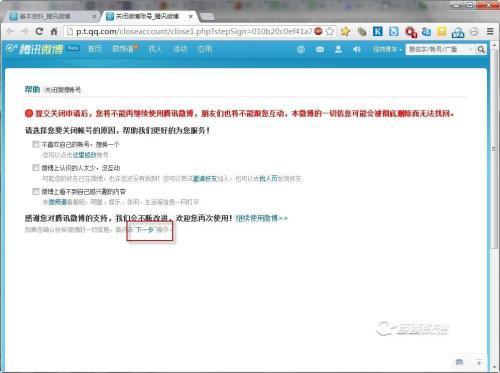The image size is (500, 373).
Task: Bookmark this page with the star outline
Action: click(330, 31)
